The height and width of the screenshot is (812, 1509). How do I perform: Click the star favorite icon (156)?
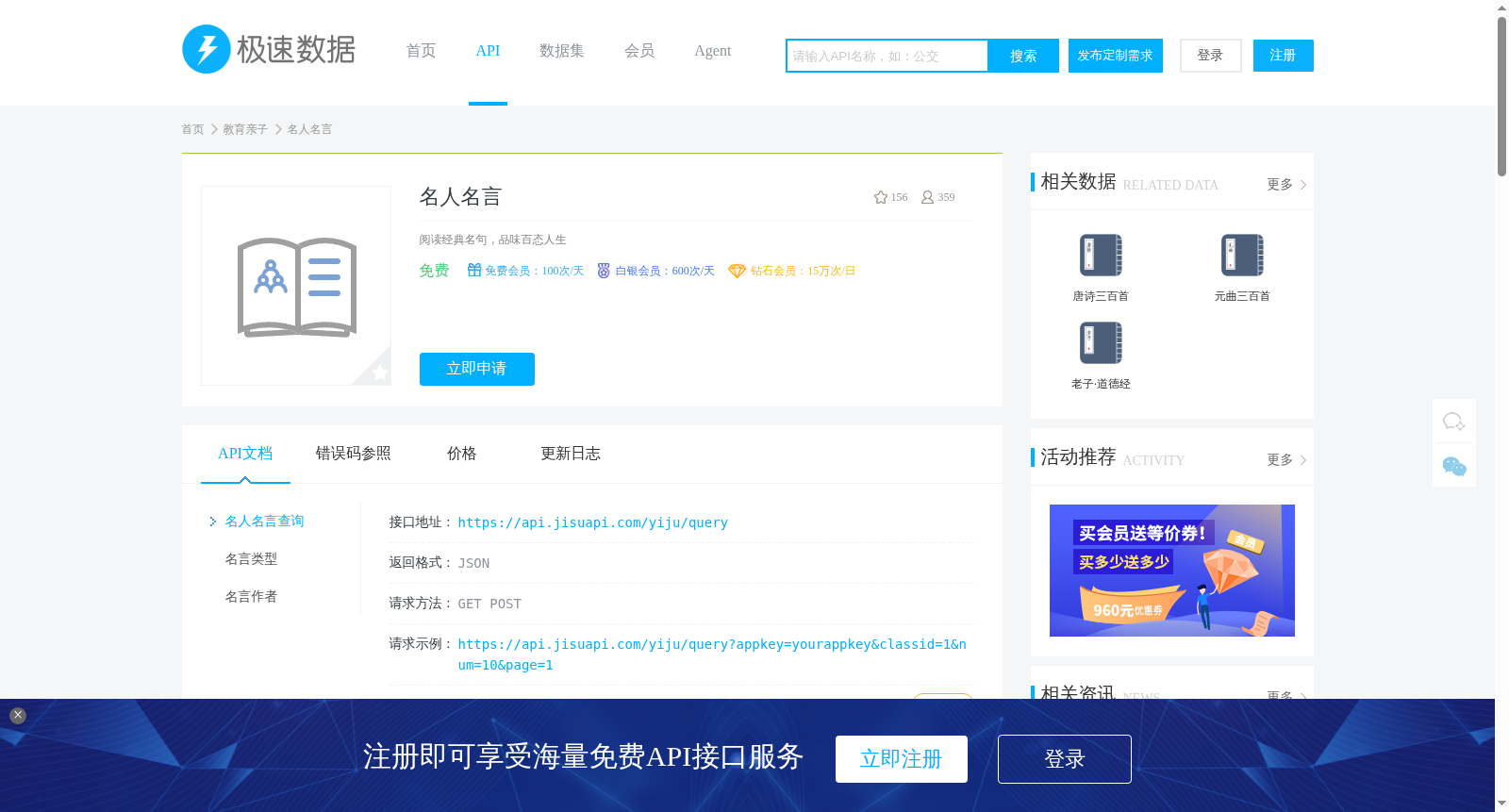pyautogui.click(x=881, y=197)
